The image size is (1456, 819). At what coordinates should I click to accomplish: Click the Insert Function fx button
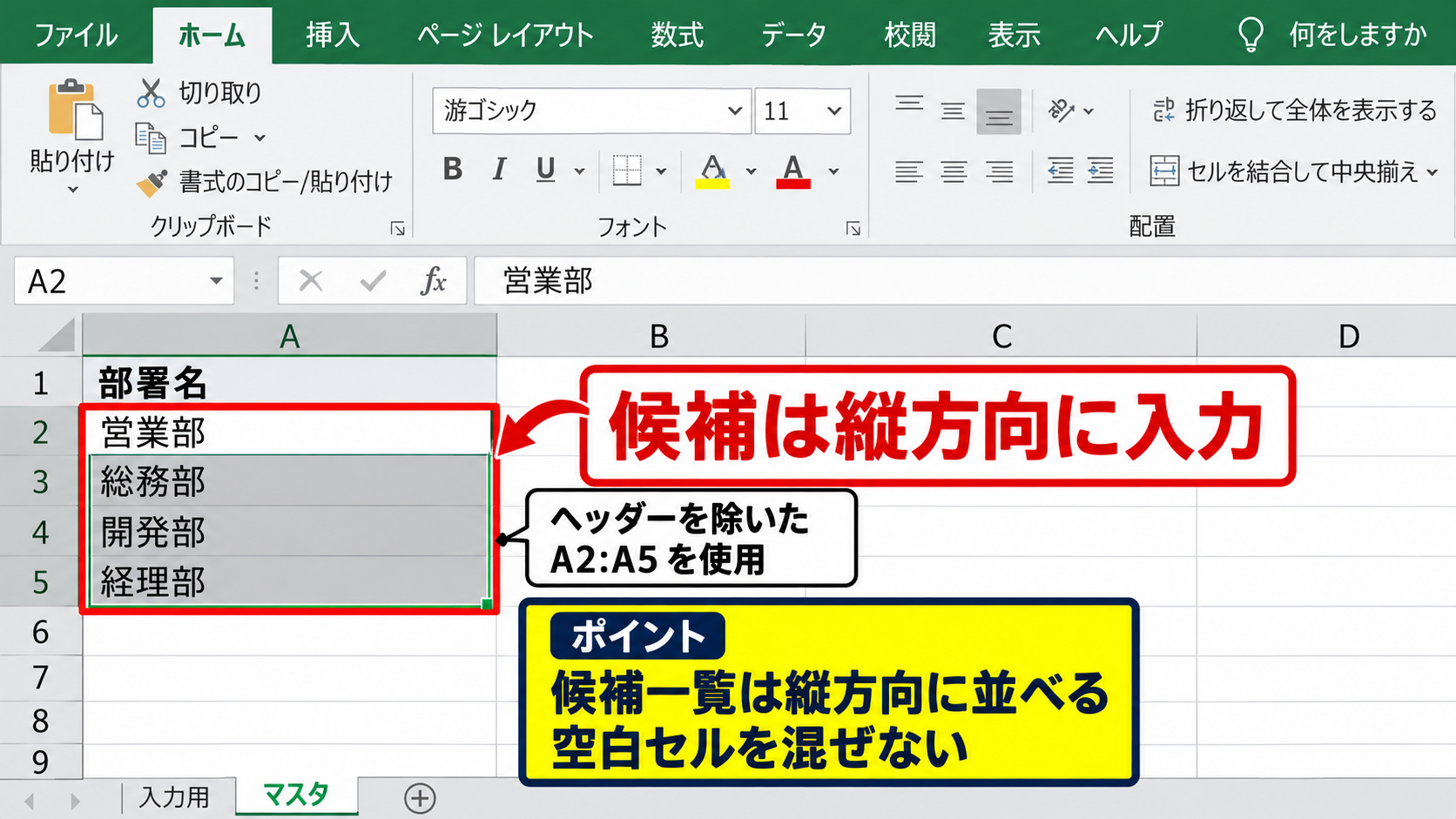click(x=433, y=281)
